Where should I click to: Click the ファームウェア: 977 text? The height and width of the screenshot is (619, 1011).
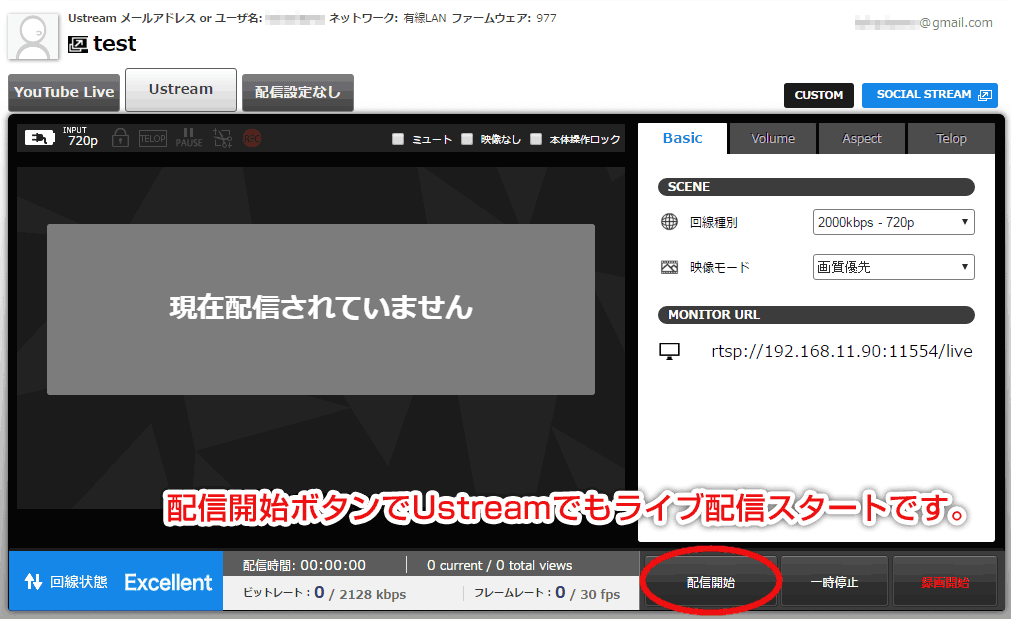click(504, 18)
